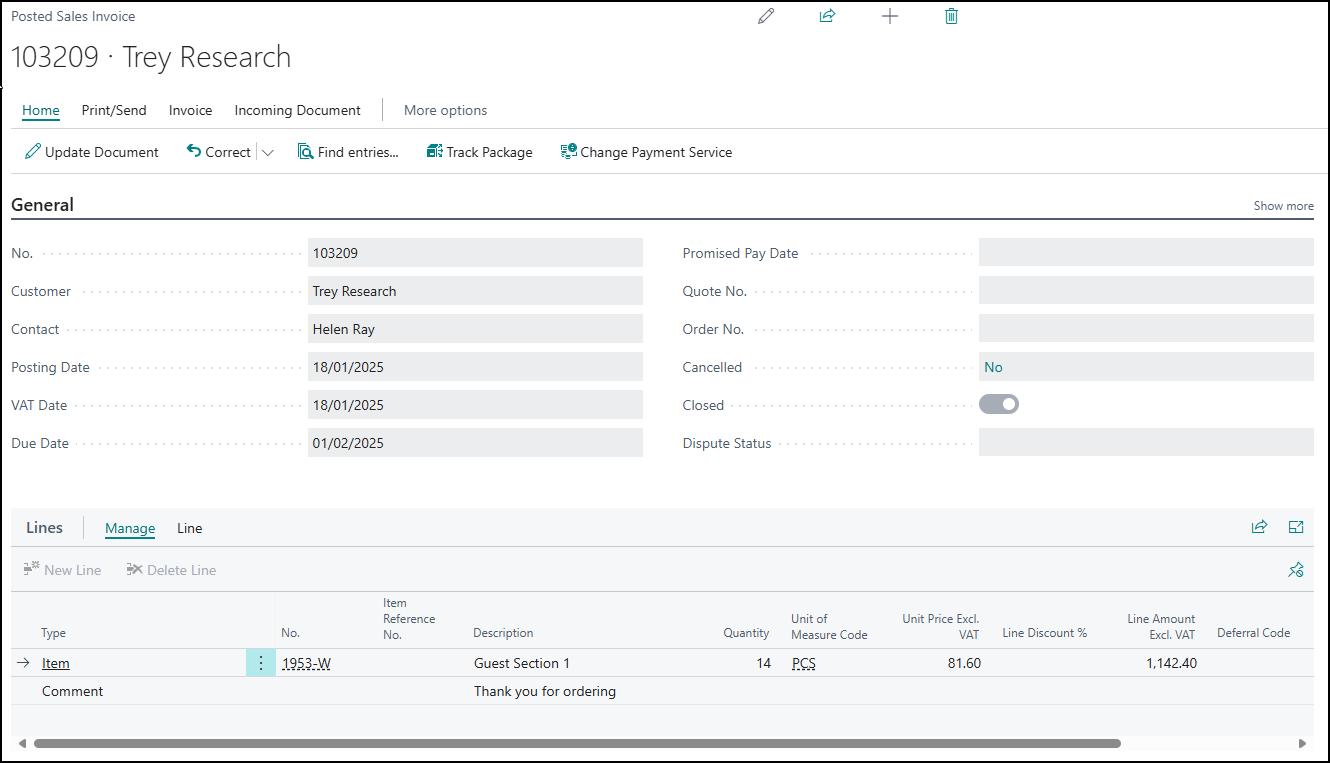Viewport: 1330px width, 763px height.
Task: Click the Contact field Helen Ray
Action: pos(475,329)
